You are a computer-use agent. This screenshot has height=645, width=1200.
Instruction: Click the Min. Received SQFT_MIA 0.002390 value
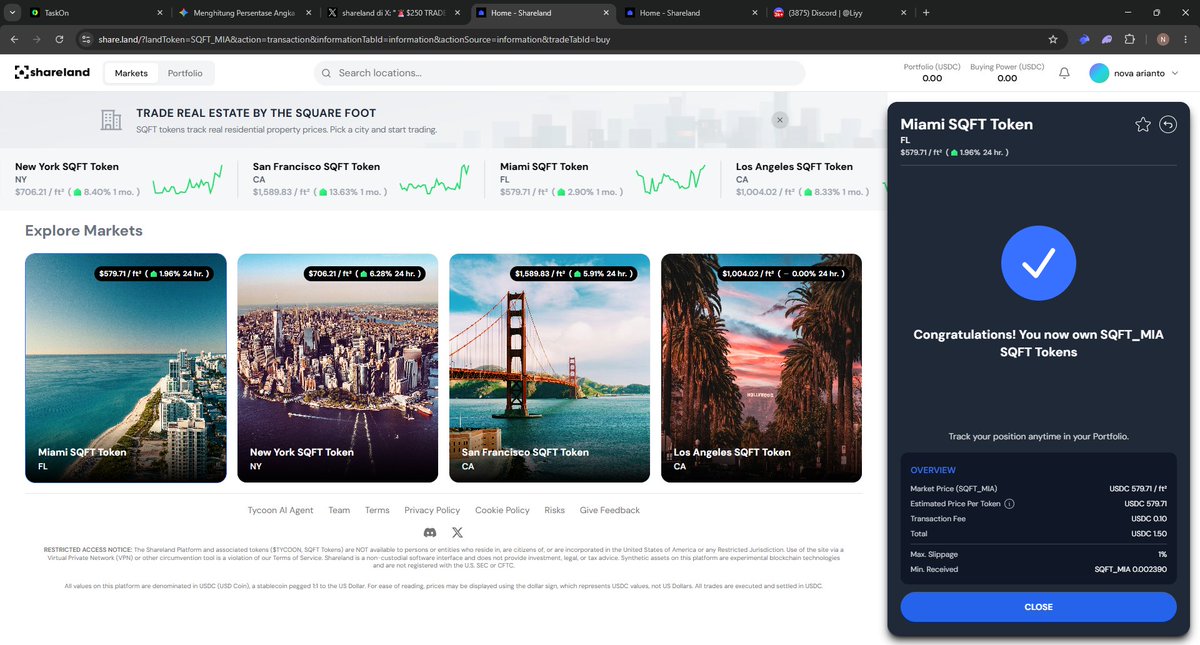(1131, 569)
